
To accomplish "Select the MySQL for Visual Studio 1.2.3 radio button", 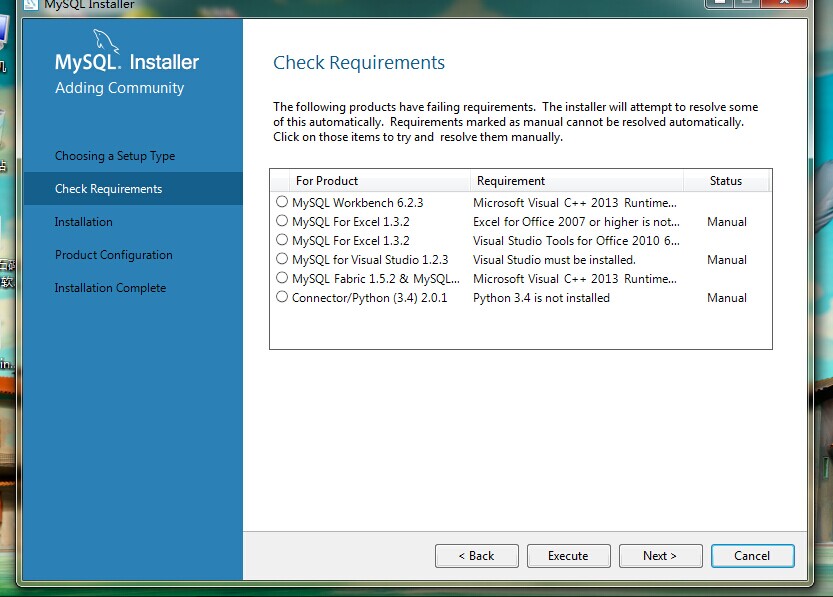I will 282,259.
